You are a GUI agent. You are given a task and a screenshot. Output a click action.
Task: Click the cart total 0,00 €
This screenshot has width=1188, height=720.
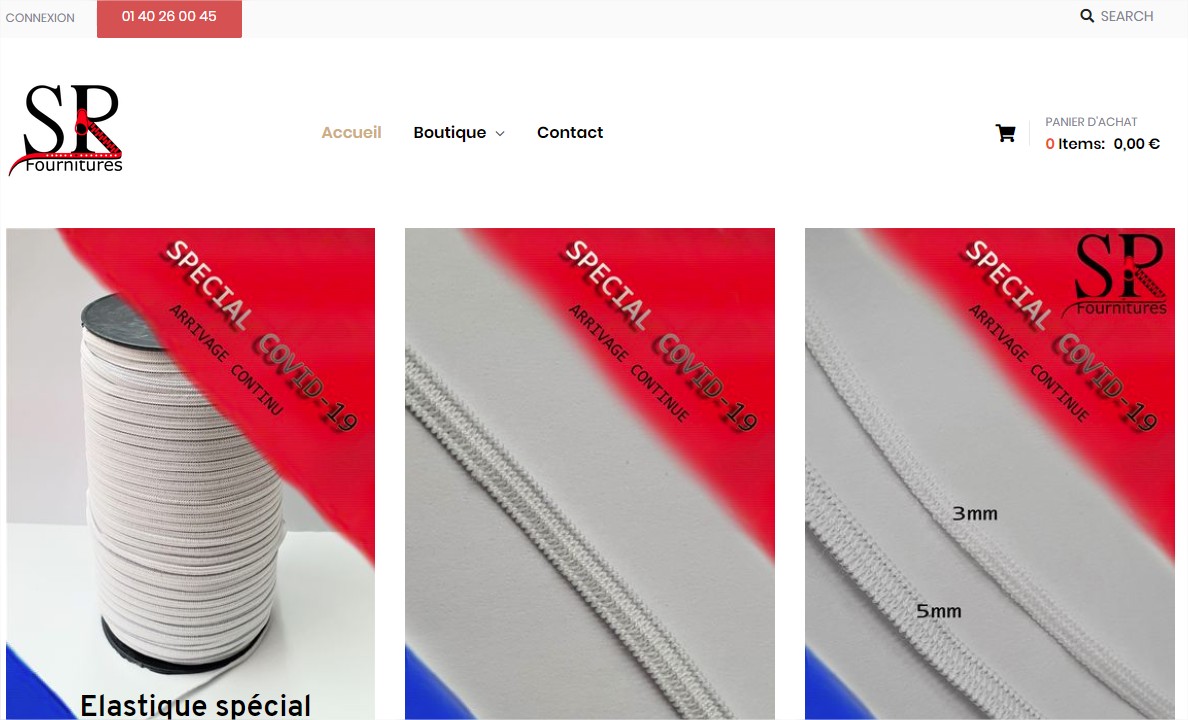(x=1136, y=144)
